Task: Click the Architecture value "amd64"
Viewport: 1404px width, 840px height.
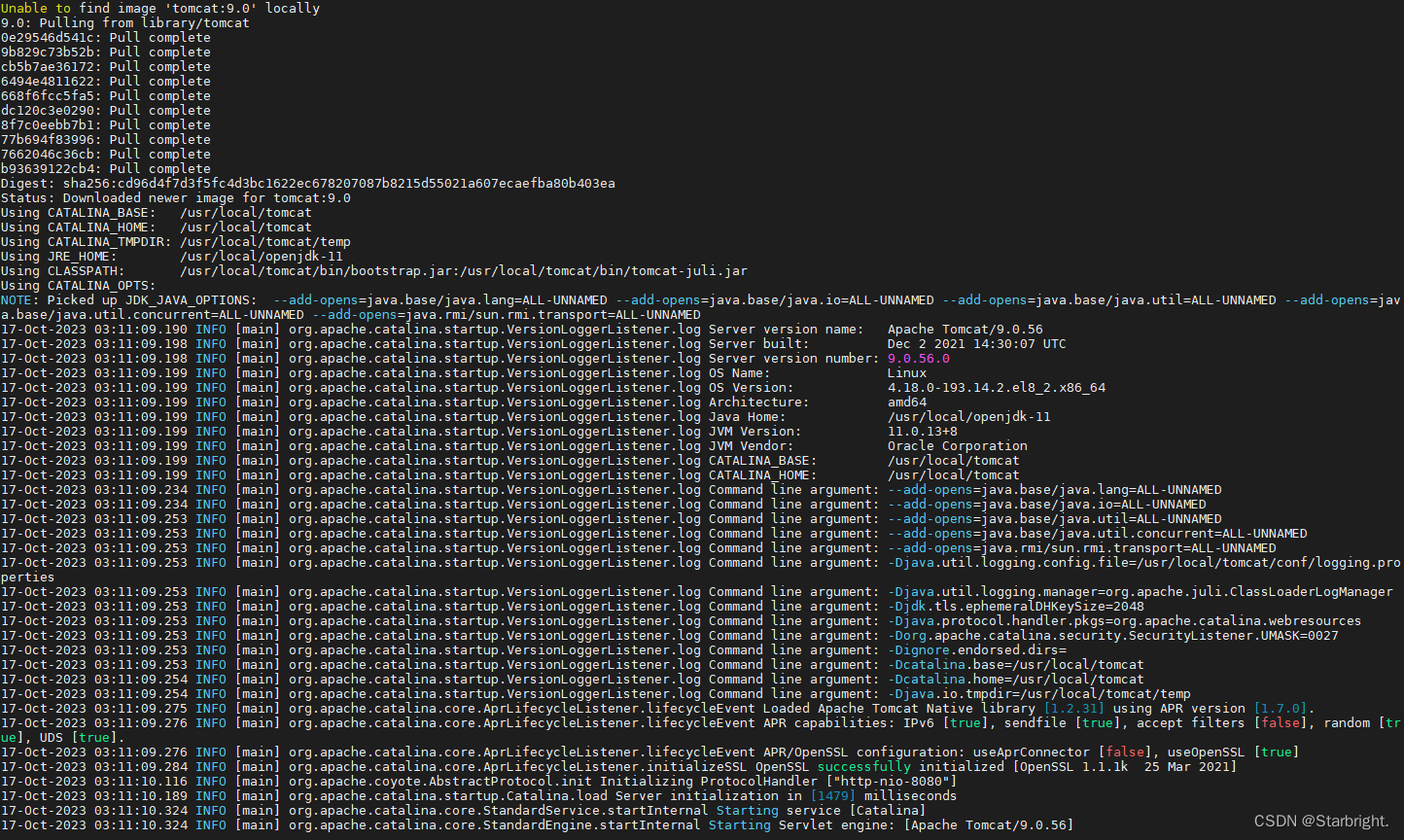Action: pyautogui.click(x=907, y=402)
